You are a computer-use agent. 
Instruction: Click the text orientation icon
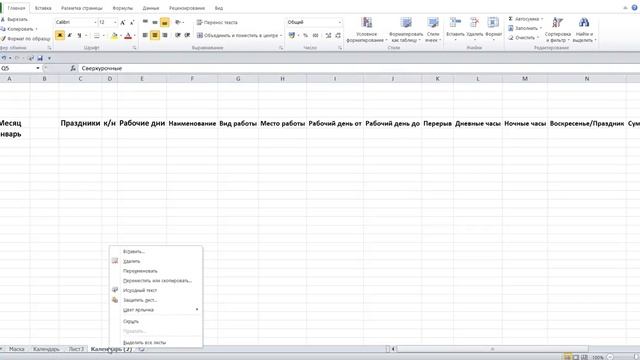(x=178, y=22)
